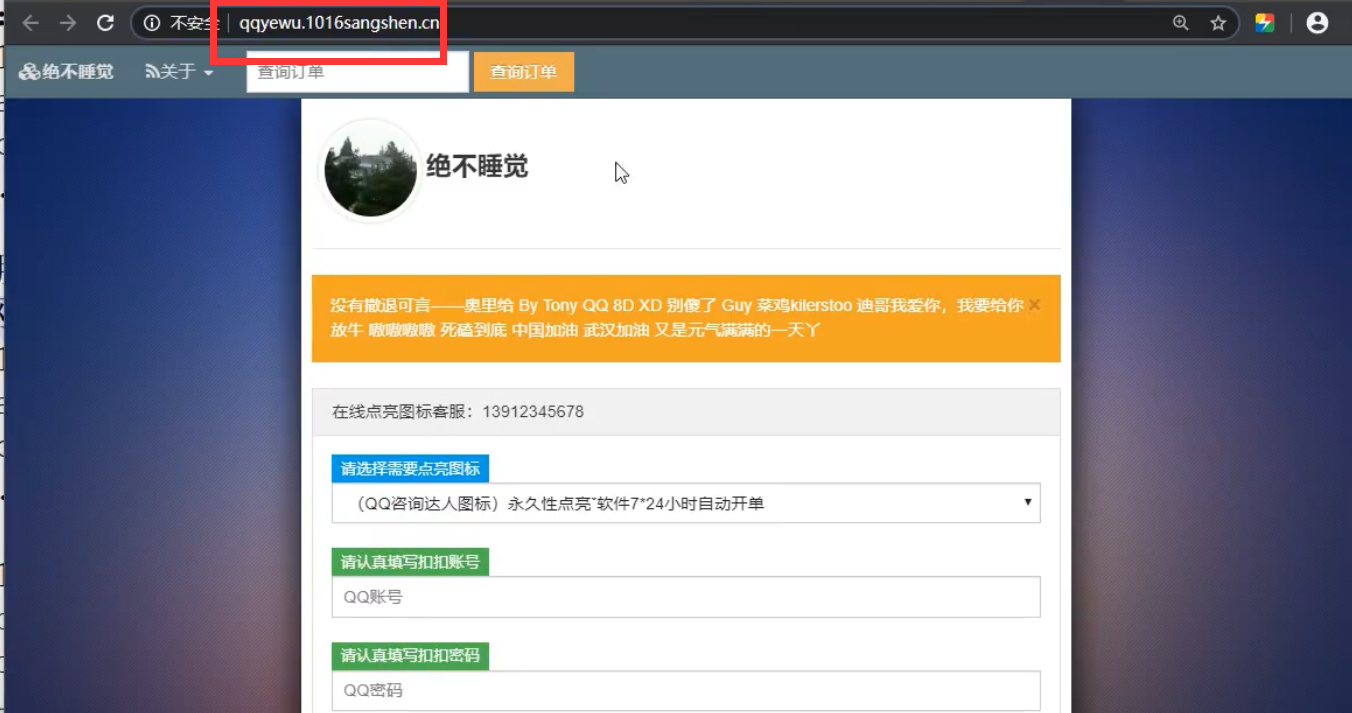Click the browser forward arrow
The height and width of the screenshot is (713, 1352).
click(x=67, y=23)
